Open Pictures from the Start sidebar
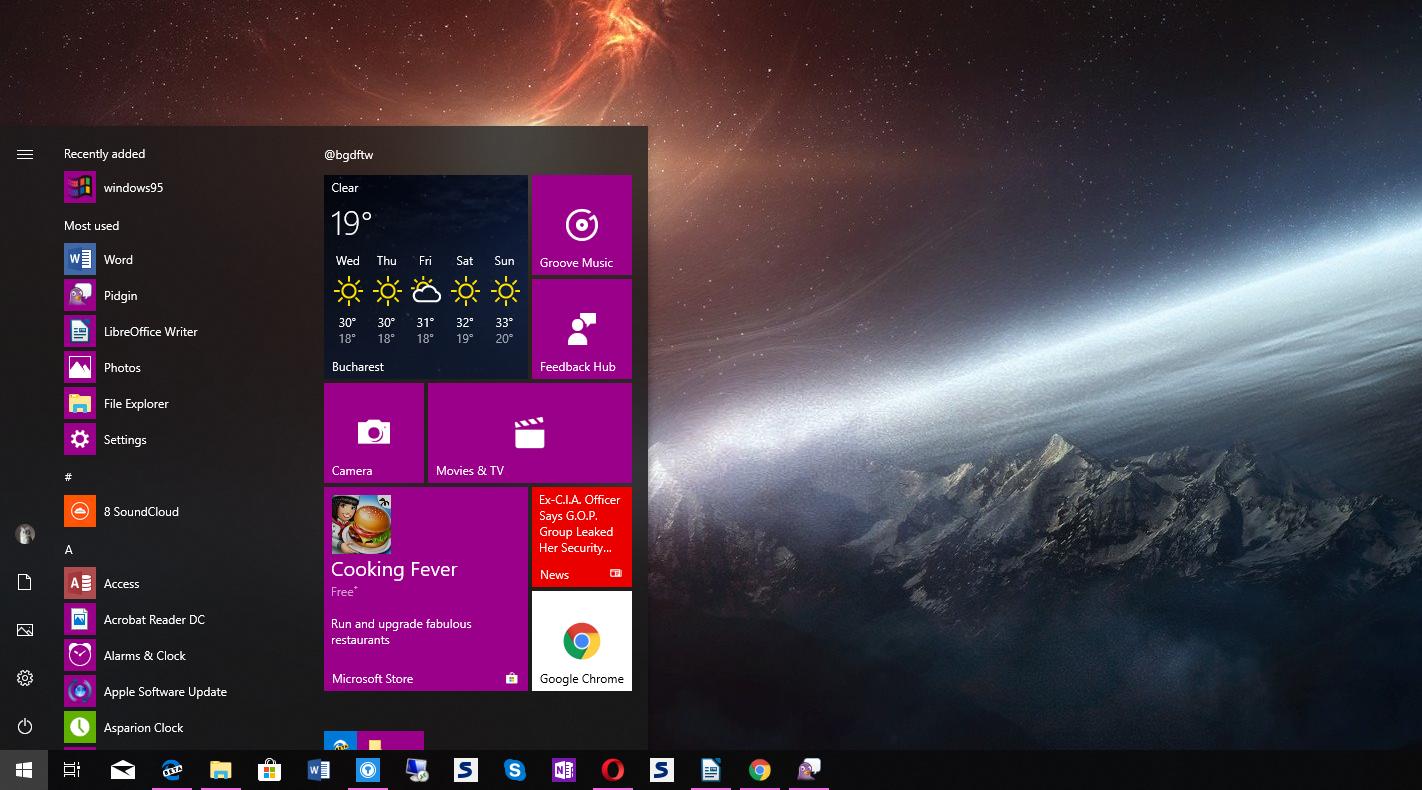Viewport: 1422px width, 790px height. 25,630
